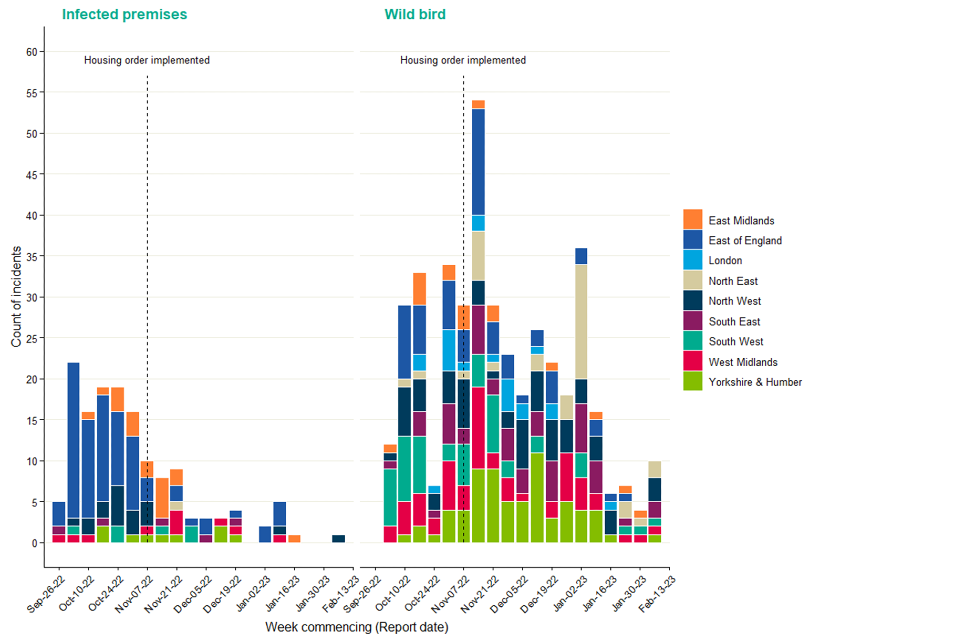Select the South East legend swatch
The width and height of the screenshot is (960, 640).
point(691,321)
